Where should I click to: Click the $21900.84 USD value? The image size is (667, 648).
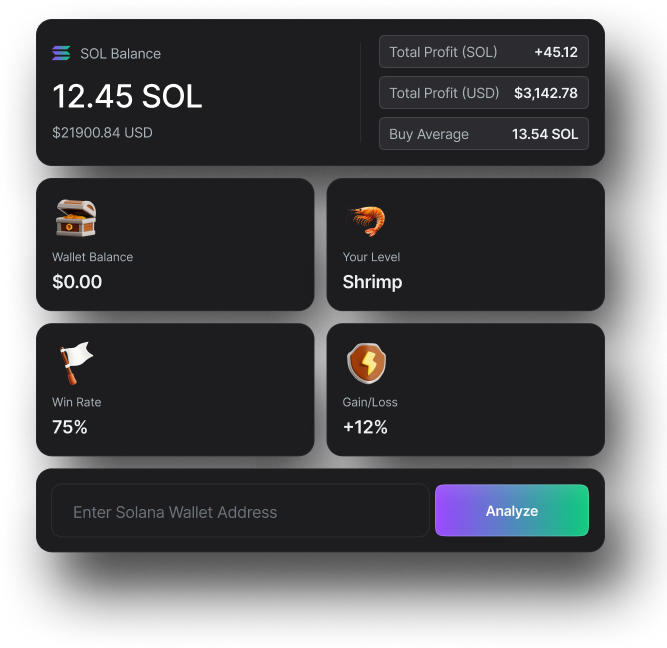tap(102, 133)
